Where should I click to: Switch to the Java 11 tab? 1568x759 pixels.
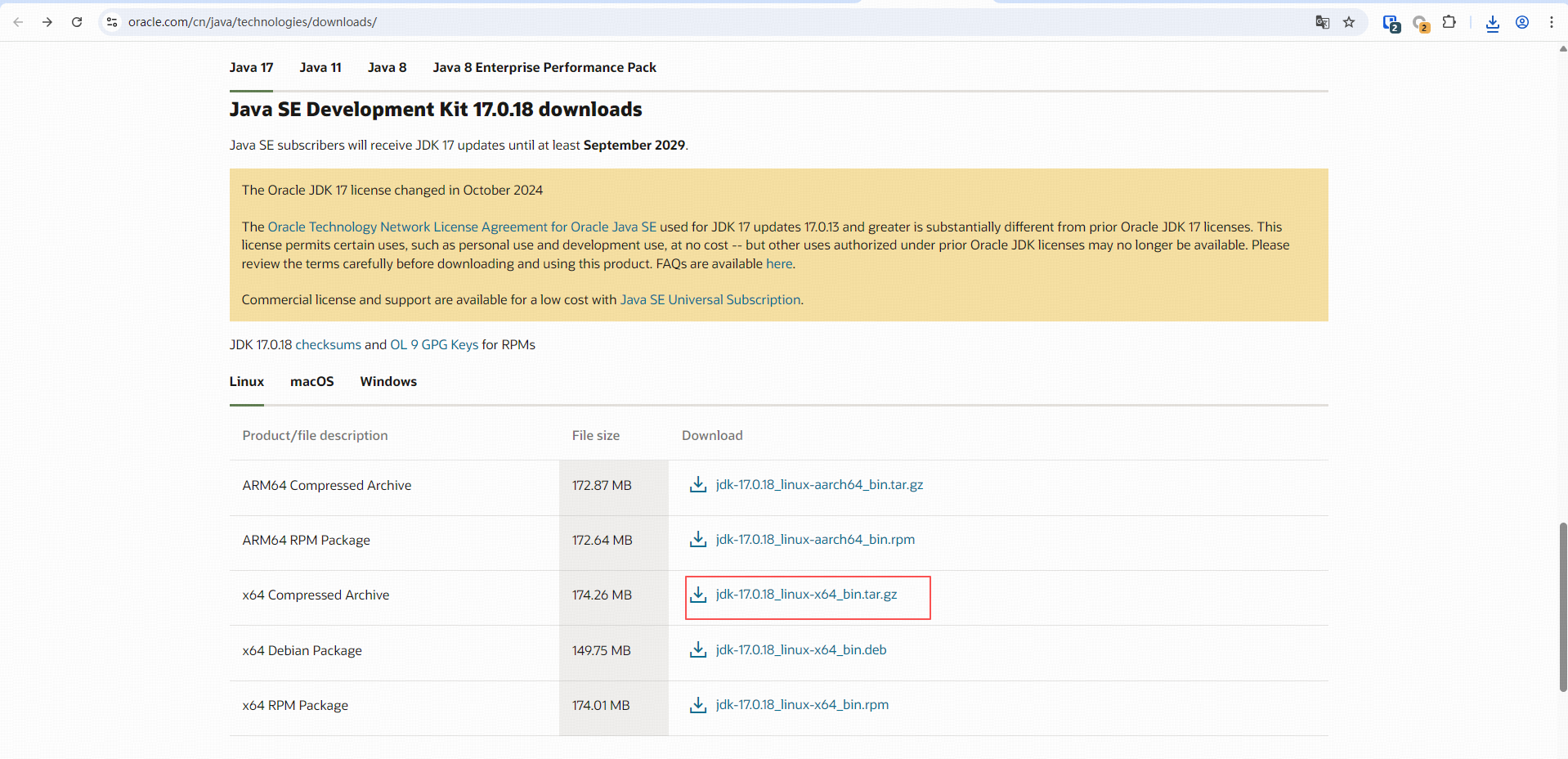[320, 68]
